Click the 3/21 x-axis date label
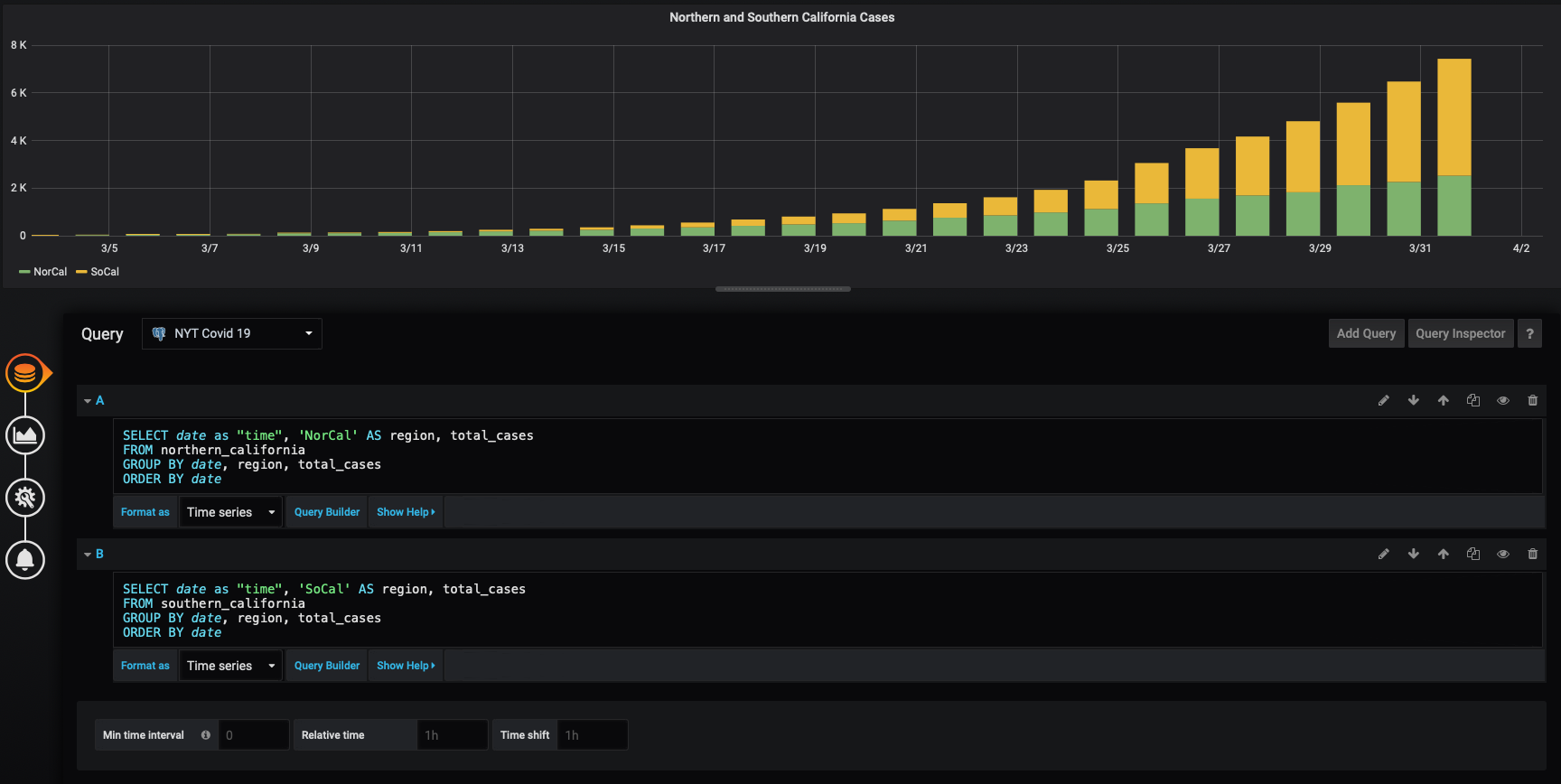Image resolution: width=1561 pixels, height=784 pixels. pos(916,248)
